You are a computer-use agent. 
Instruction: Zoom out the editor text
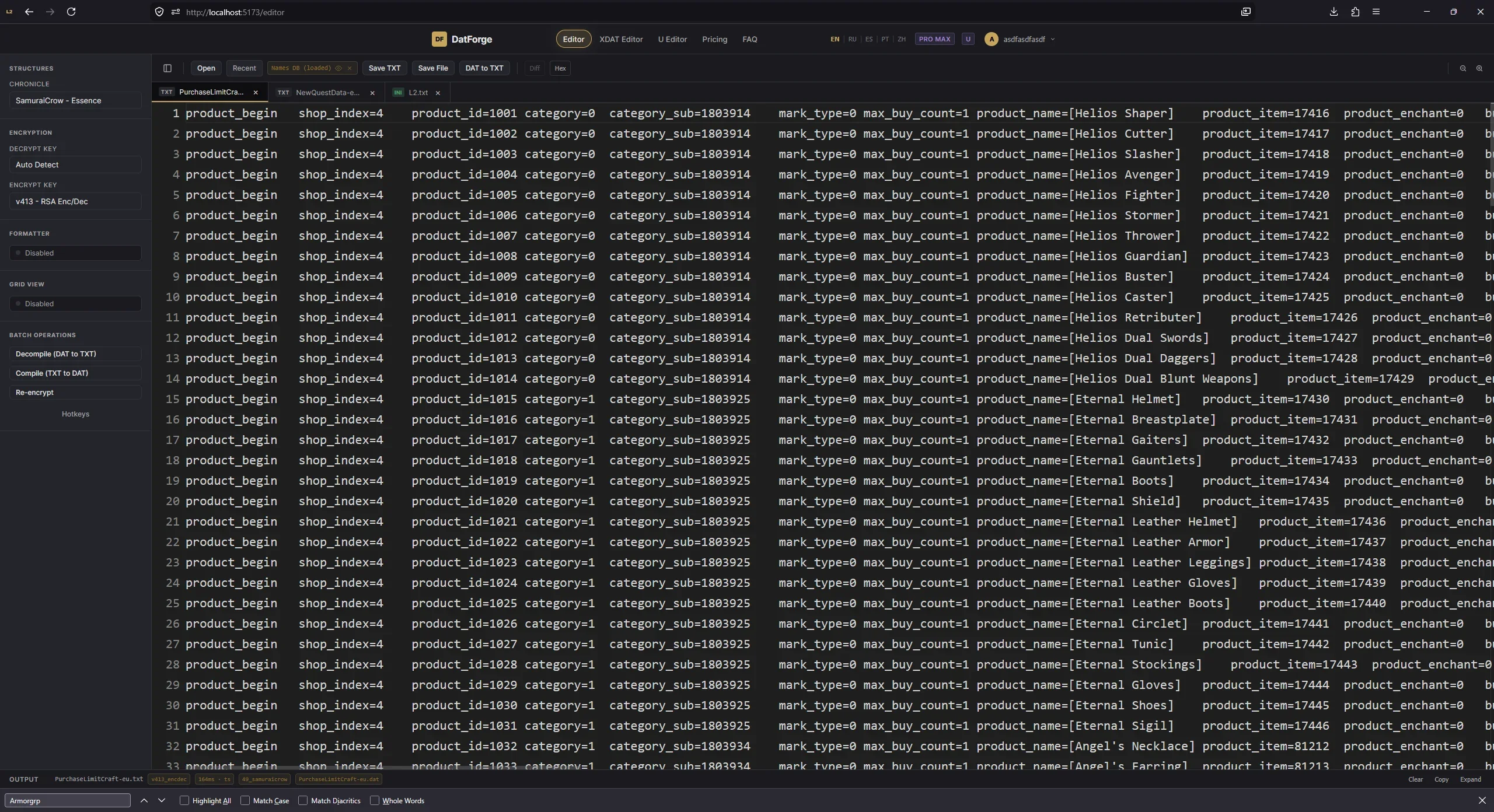pos(1462,68)
